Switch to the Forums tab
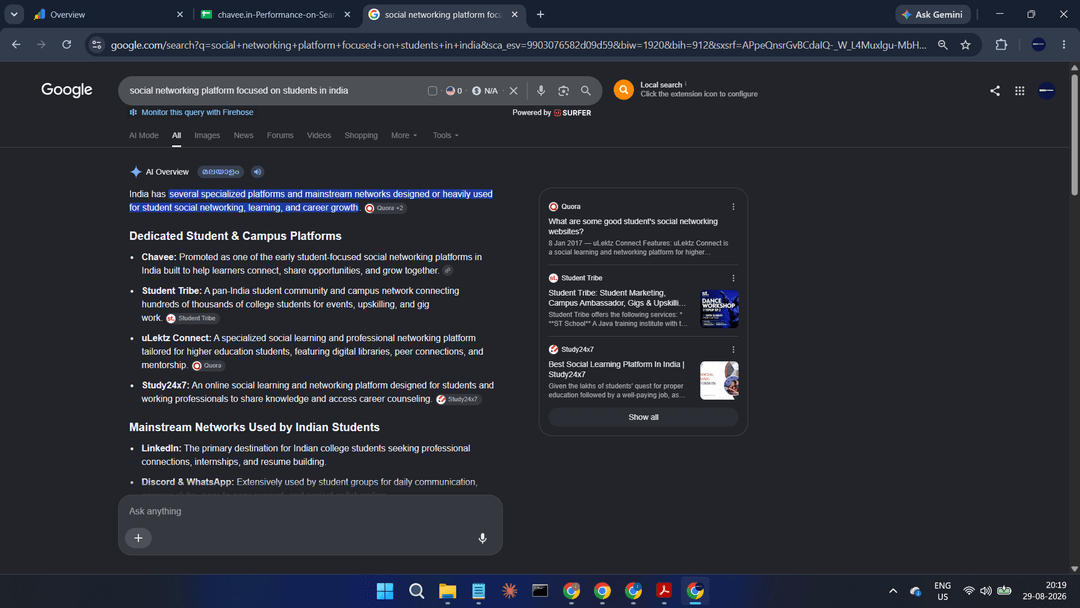Image resolution: width=1080 pixels, height=608 pixels. [280, 136]
